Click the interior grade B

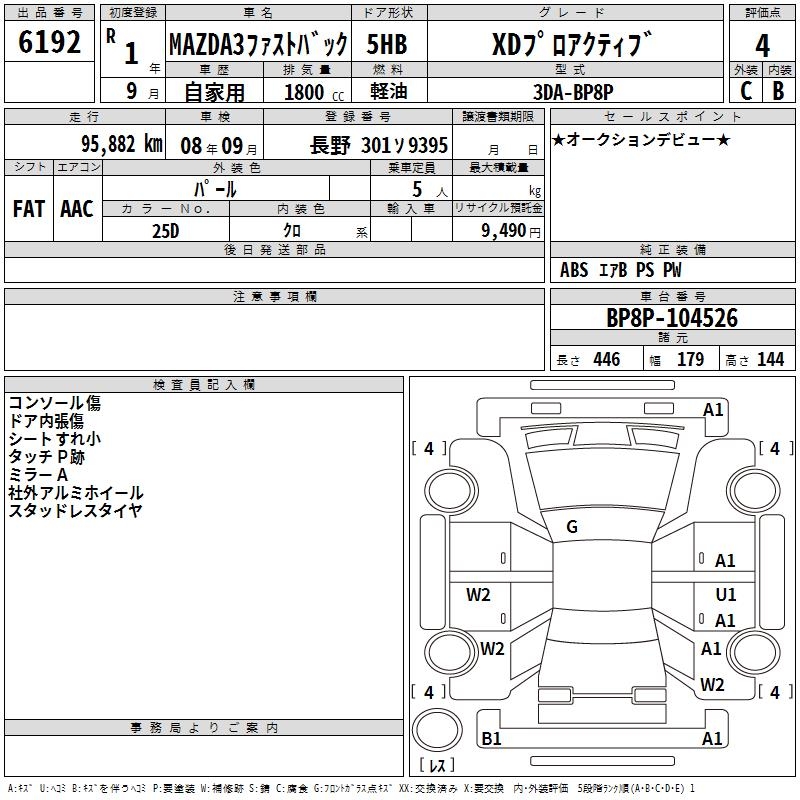pyautogui.click(x=778, y=90)
